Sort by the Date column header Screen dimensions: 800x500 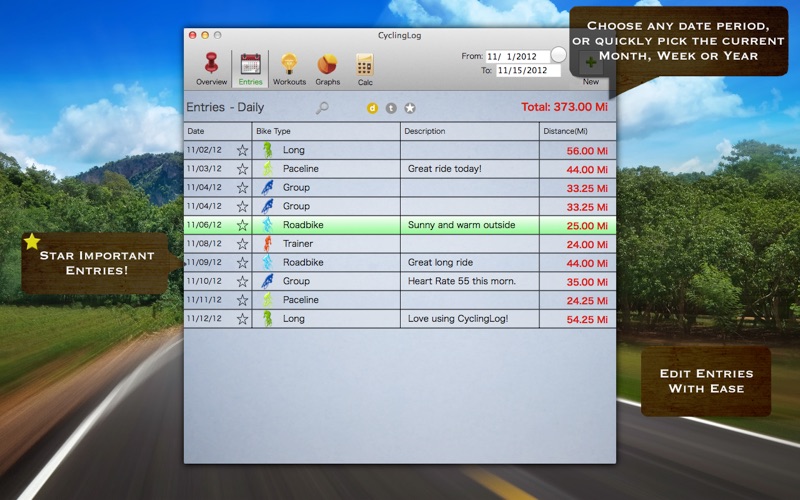click(x=218, y=131)
